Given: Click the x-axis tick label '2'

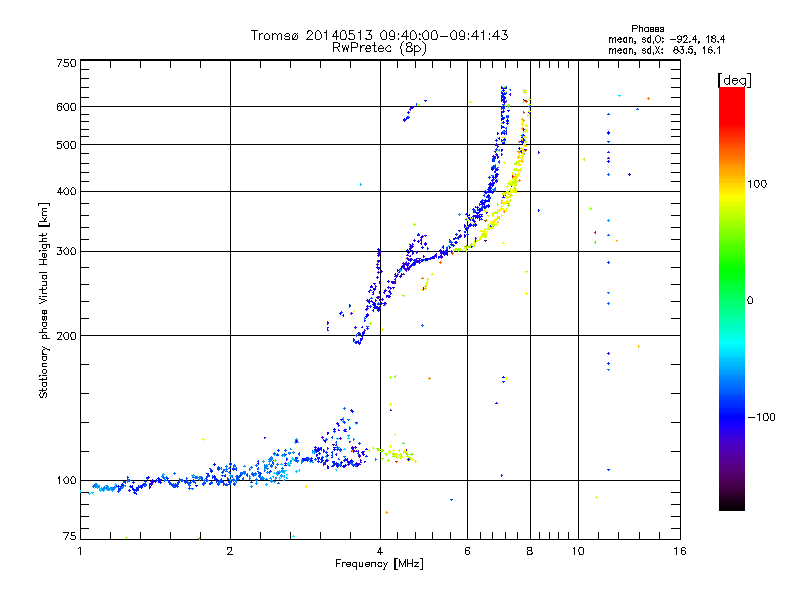Looking at the screenshot, I should click(x=230, y=551).
